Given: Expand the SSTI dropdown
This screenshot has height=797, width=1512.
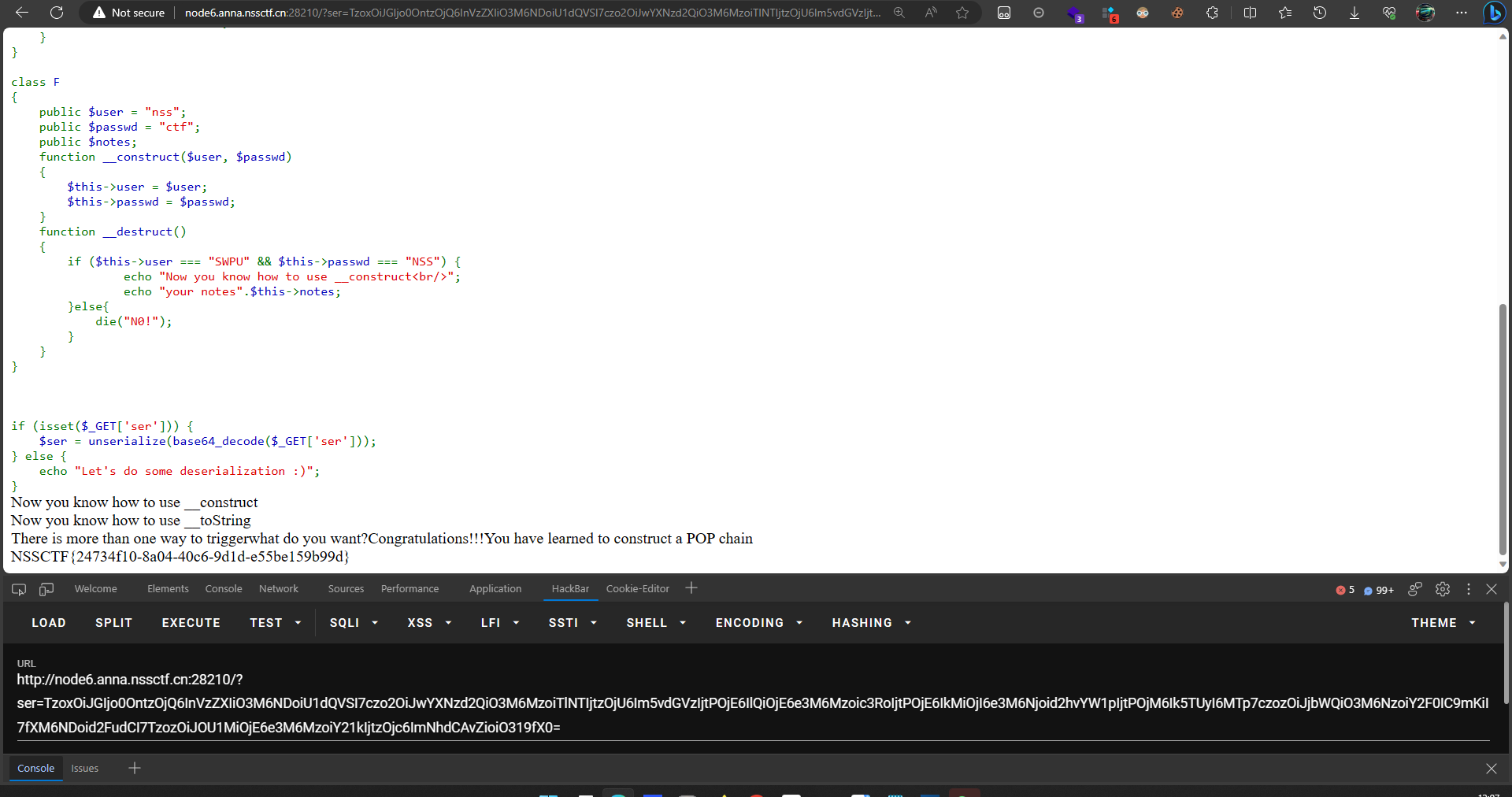Looking at the screenshot, I should click(573, 623).
